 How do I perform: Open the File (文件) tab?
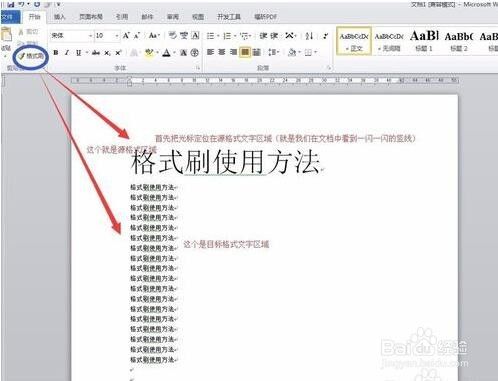click(x=9, y=17)
